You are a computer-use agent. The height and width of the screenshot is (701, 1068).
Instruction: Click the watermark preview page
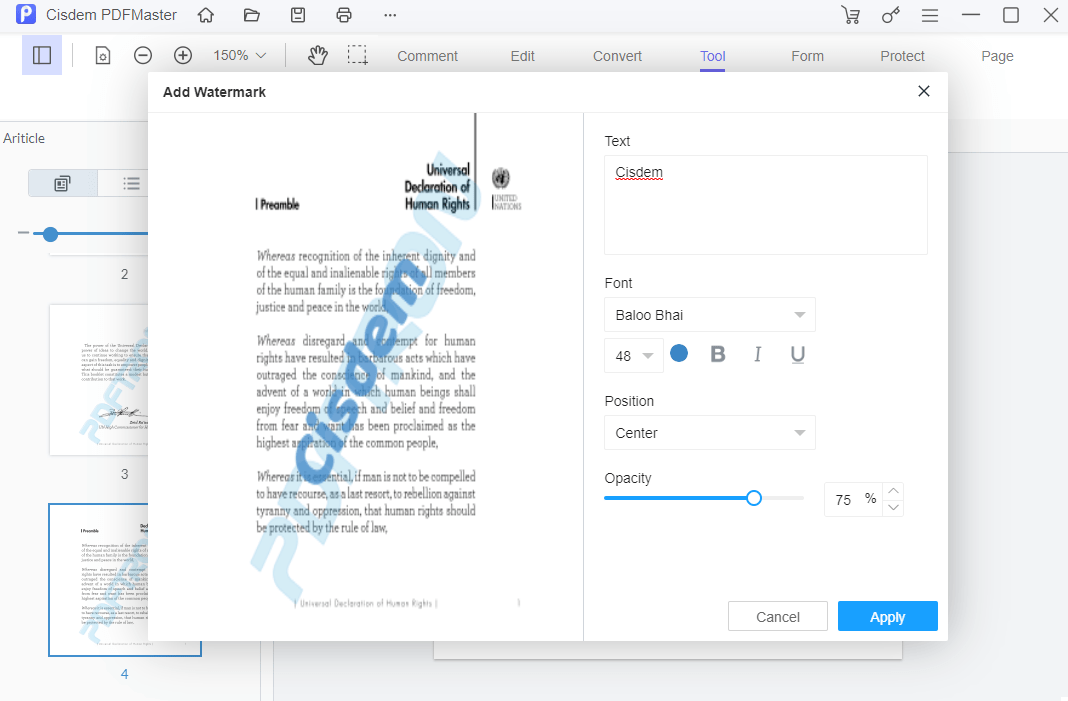(366, 377)
